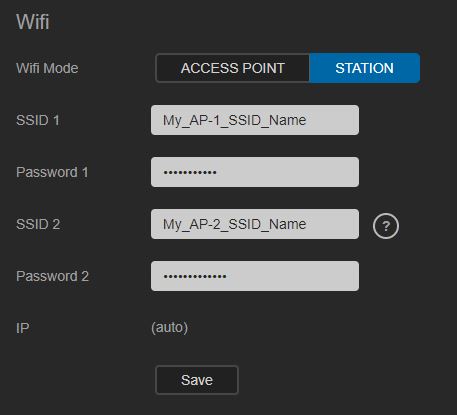Click masked dots in Password 1
The height and width of the screenshot is (415, 457).
click(190, 173)
